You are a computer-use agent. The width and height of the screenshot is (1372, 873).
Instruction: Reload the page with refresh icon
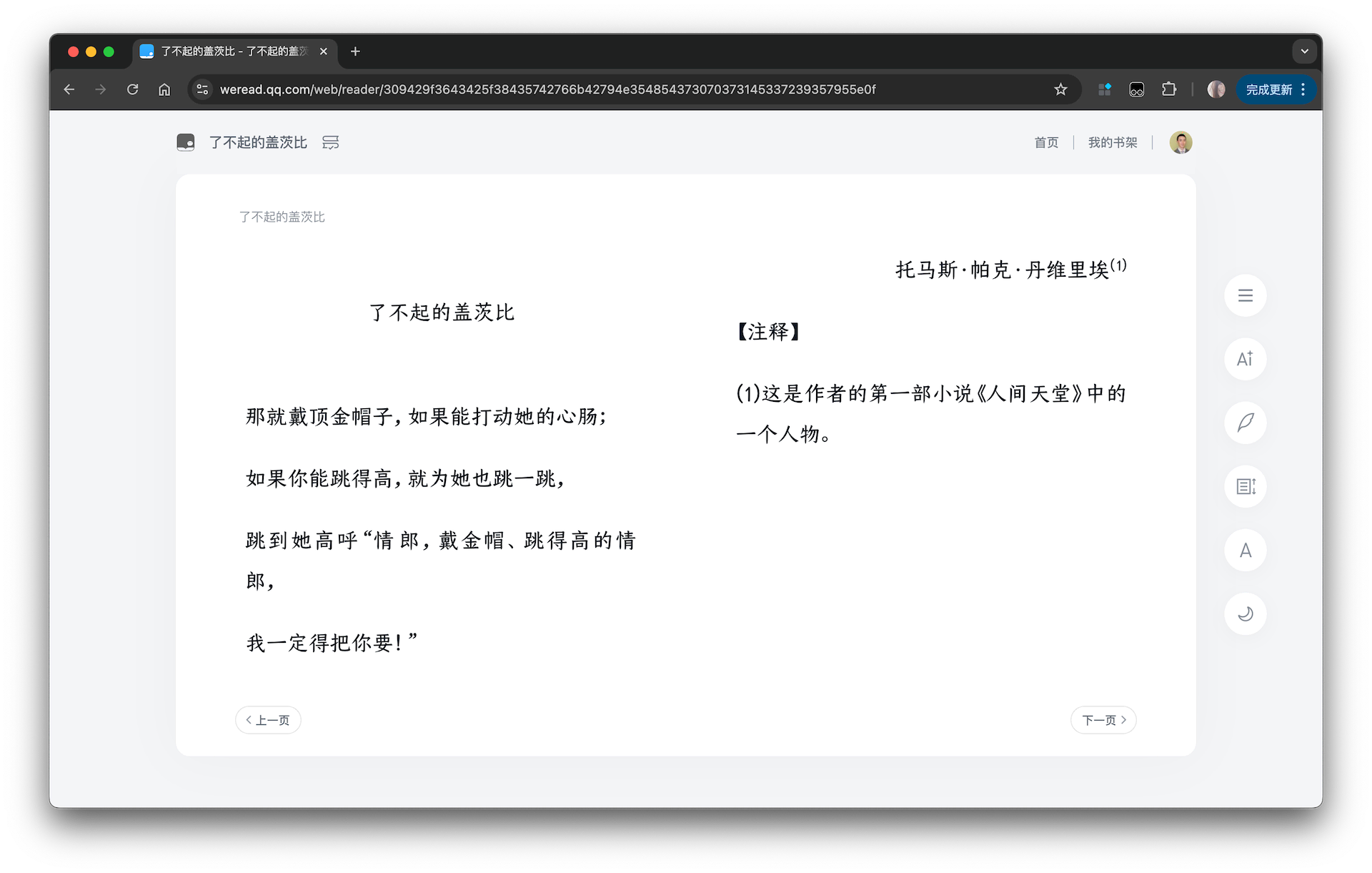click(132, 89)
